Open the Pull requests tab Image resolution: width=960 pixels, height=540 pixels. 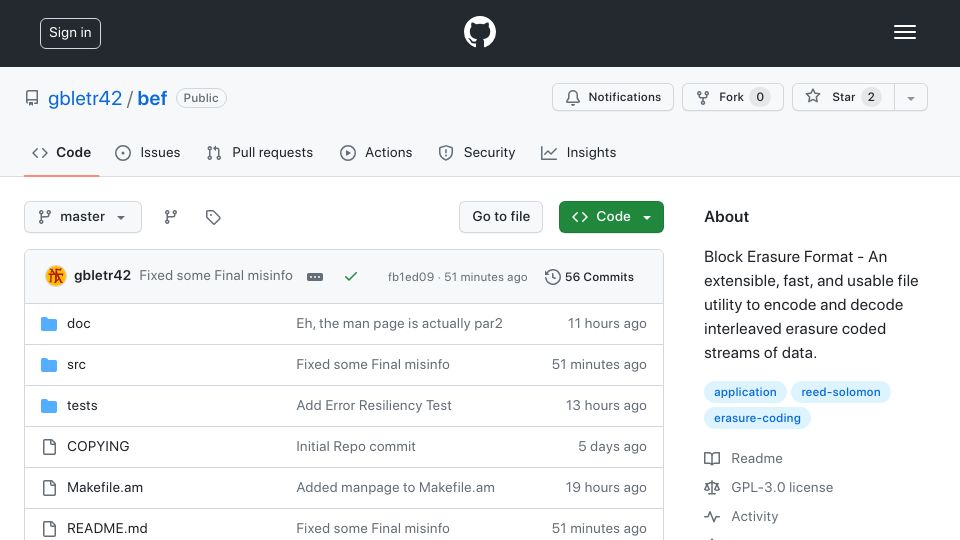[x=260, y=152]
